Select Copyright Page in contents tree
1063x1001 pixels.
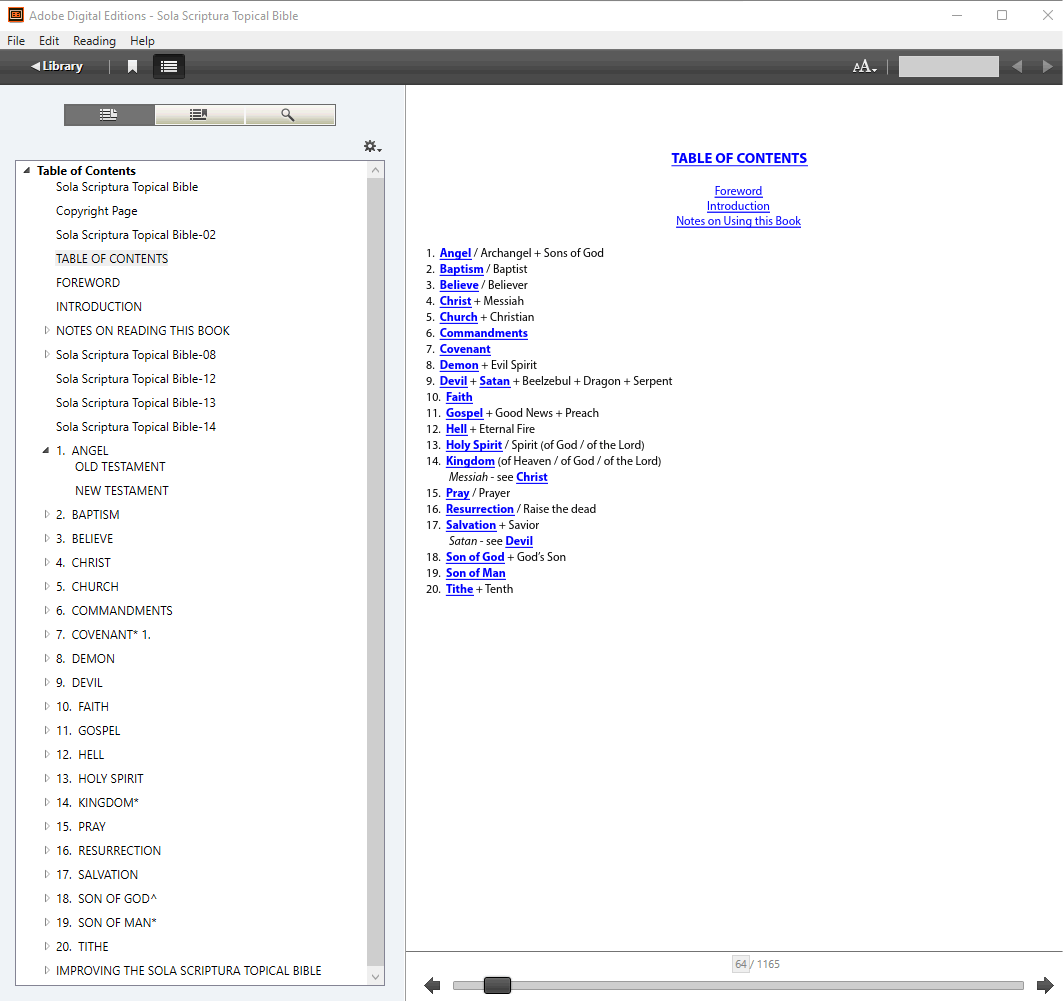coord(97,211)
